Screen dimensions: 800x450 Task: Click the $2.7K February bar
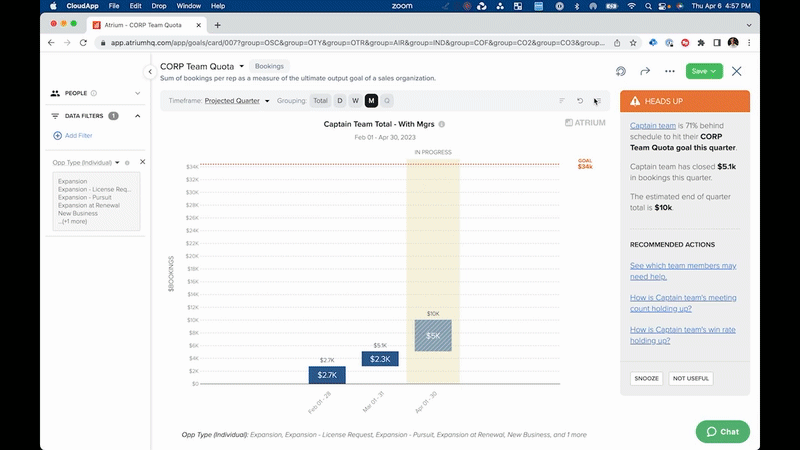(327, 375)
